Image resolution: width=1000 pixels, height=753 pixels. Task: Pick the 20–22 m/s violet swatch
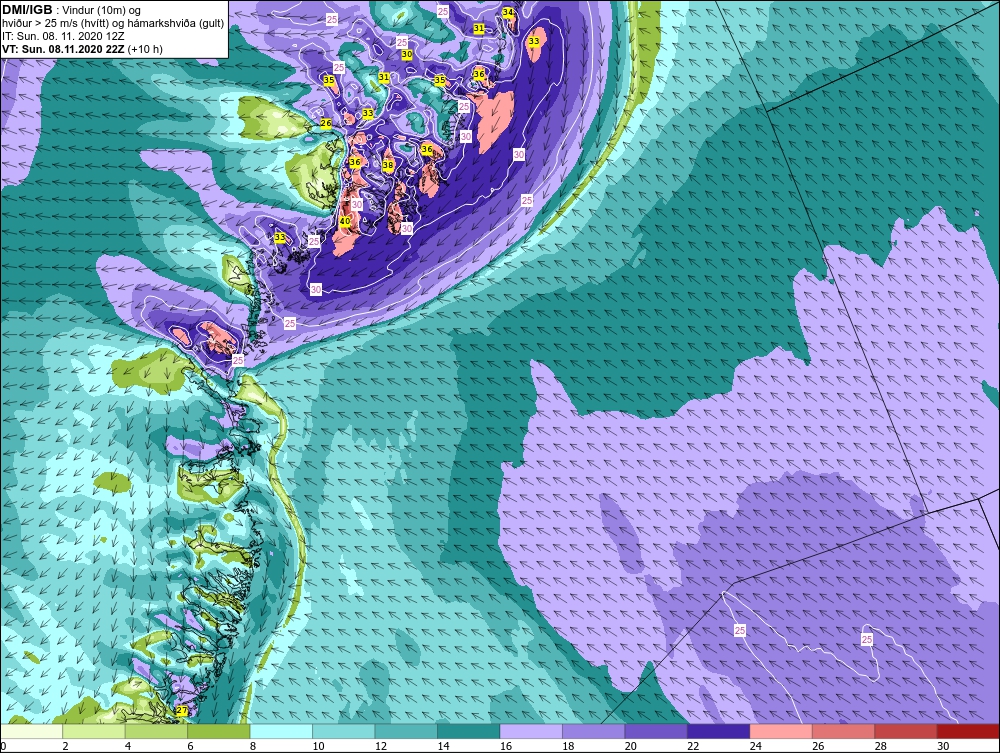click(x=656, y=731)
